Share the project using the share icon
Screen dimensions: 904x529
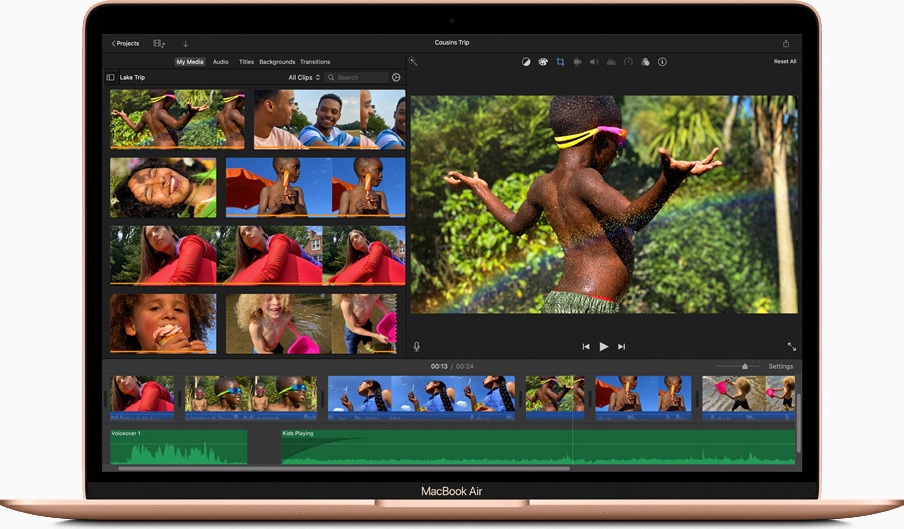(x=786, y=43)
